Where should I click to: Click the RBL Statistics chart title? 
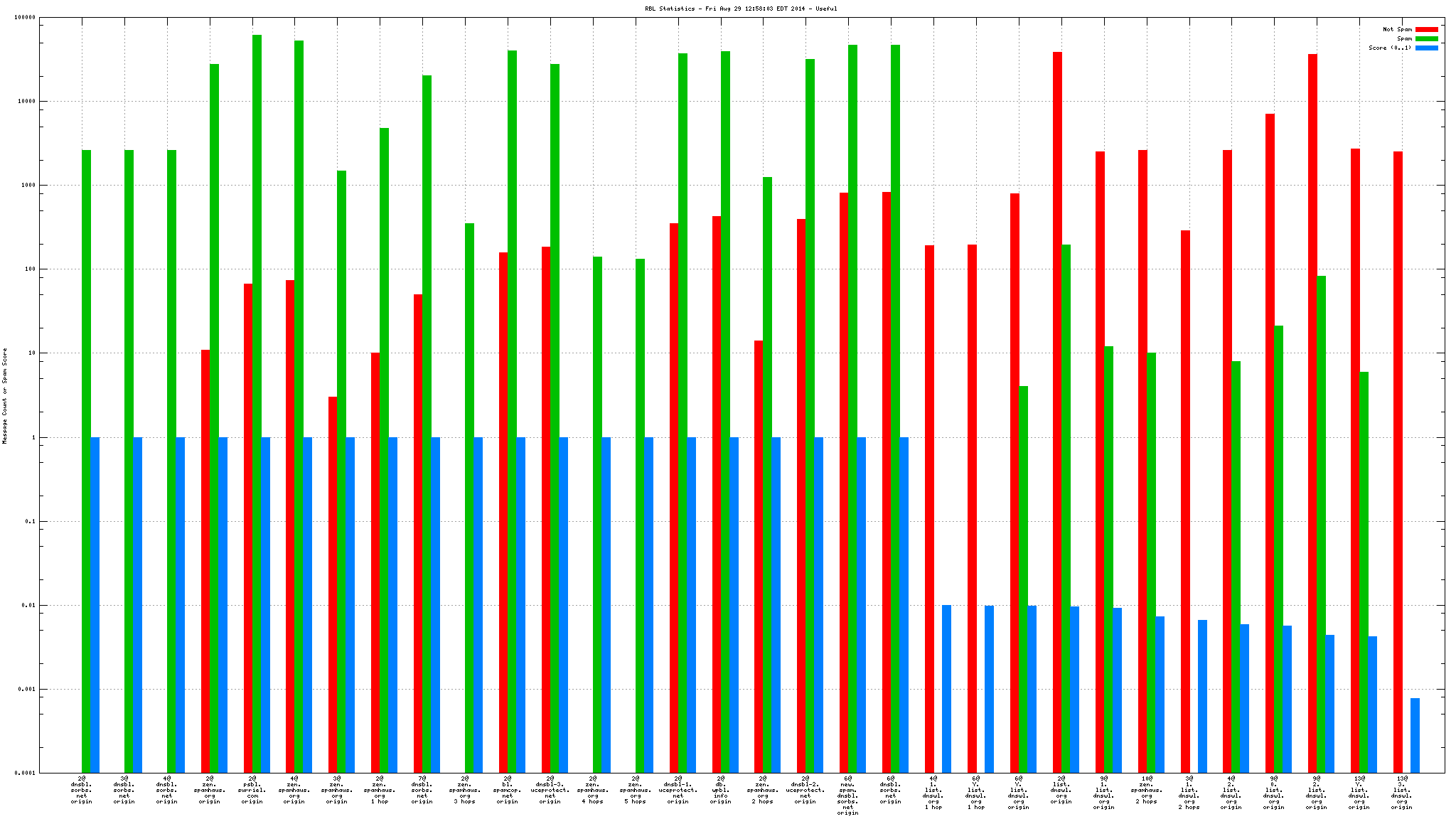point(741,9)
